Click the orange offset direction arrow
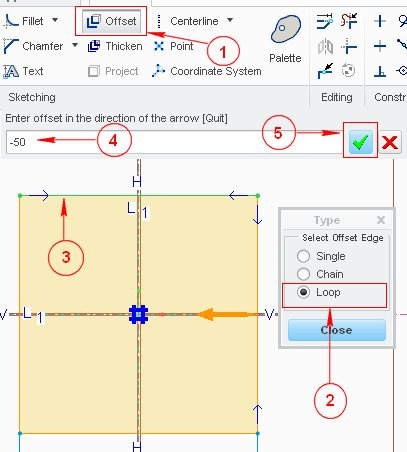Viewport: 407px width, 452px height. pyautogui.click(x=229, y=314)
